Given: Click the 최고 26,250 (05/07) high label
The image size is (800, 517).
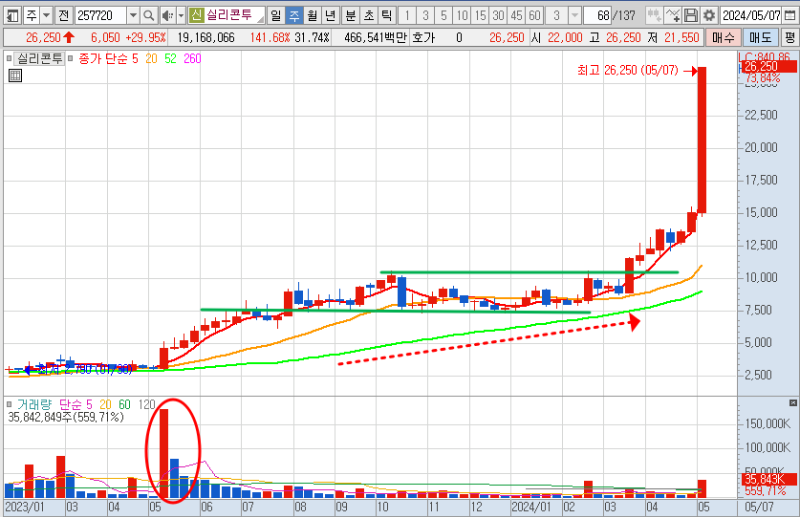Looking at the screenshot, I should click(x=628, y=70).
